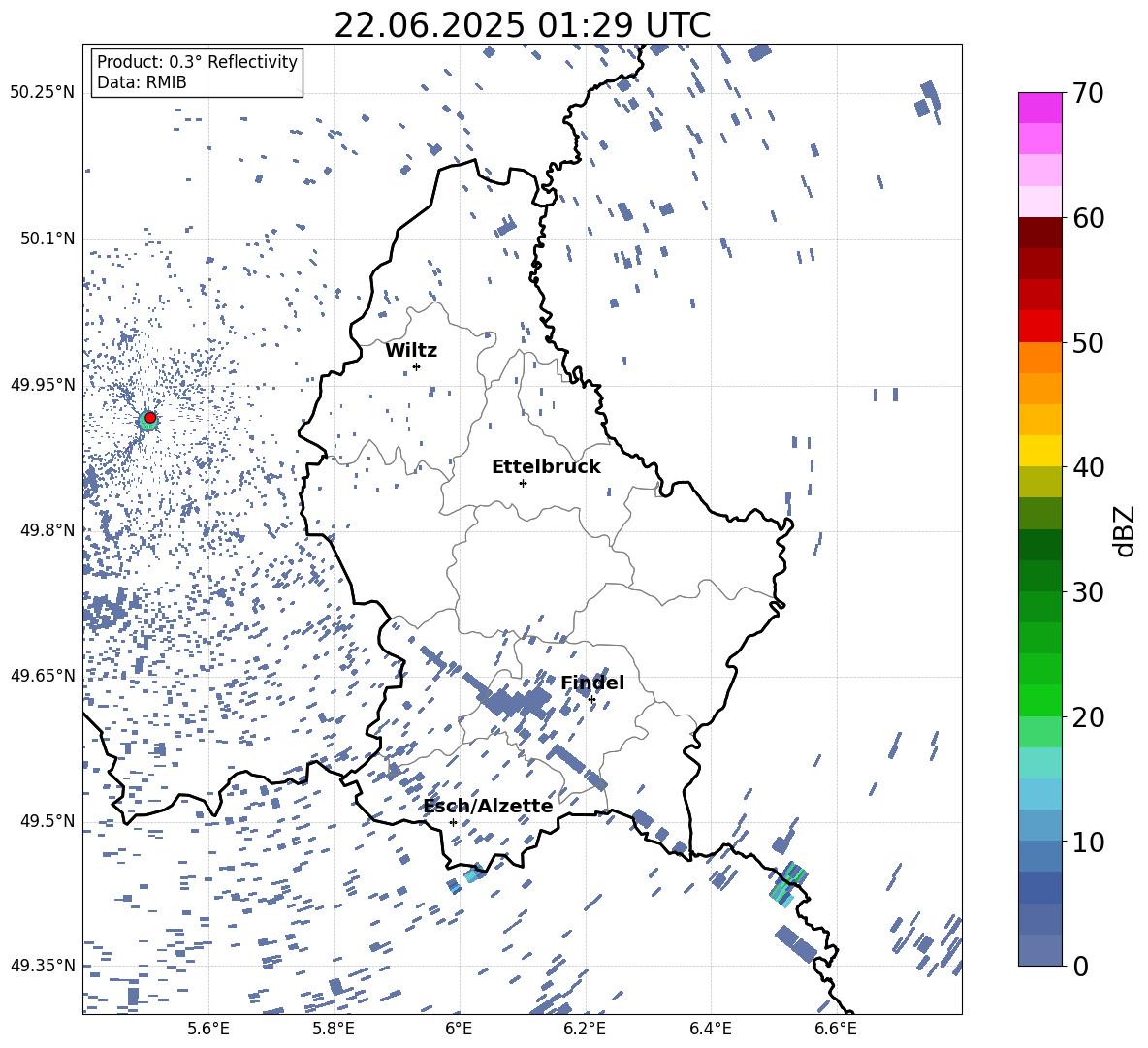Click the Data: RMIB text
1148x1048 pixels.
142,82
